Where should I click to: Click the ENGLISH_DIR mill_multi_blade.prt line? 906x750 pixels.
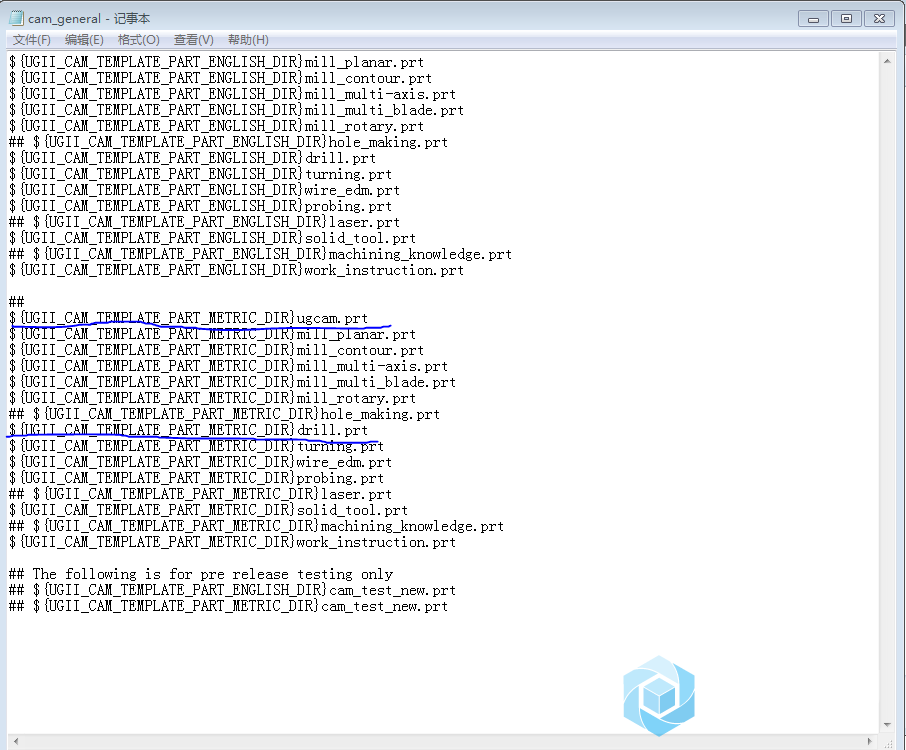(237, 110)
